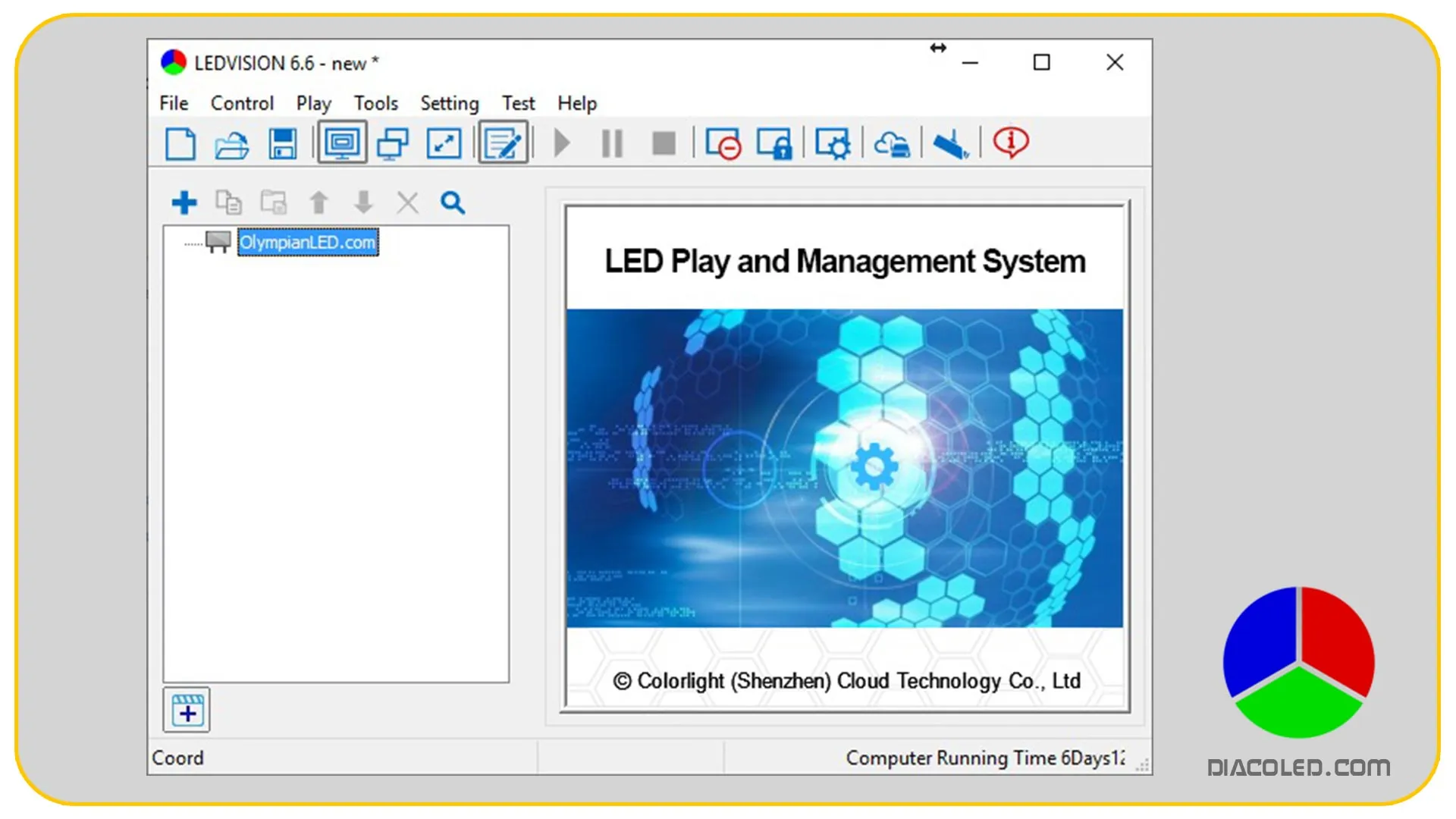The image size is (1456, 819).
Task: Click the expand-arrows fullscreen icon
Action: [x=444, y=143]
